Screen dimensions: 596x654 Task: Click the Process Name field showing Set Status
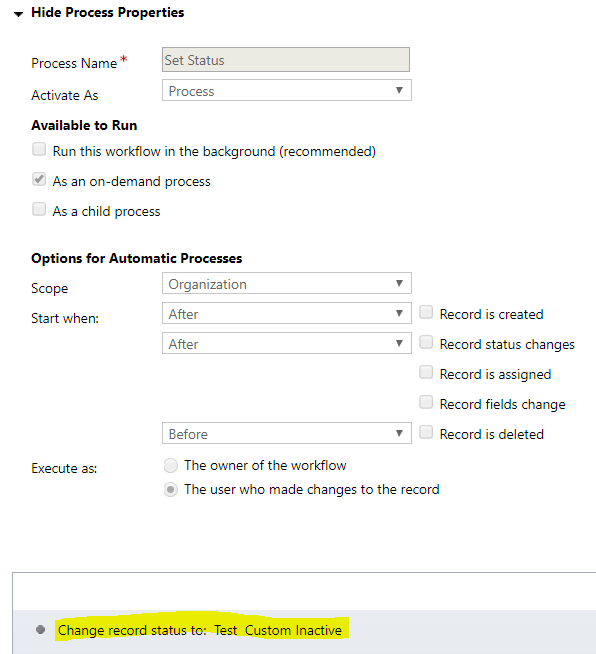(286, 60)
